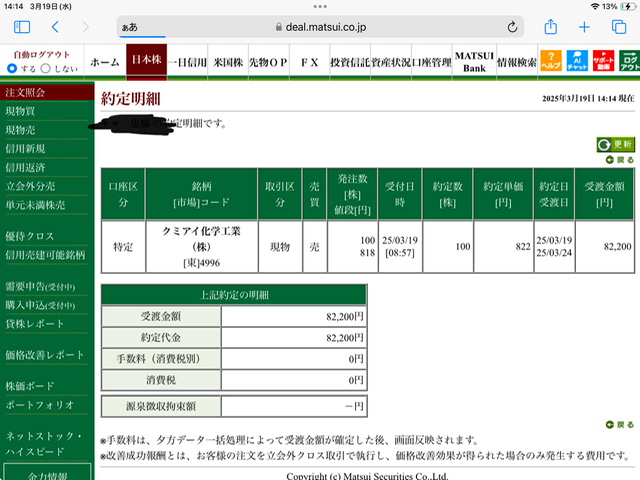Open the 情報検索 tab

click(517, 62)
